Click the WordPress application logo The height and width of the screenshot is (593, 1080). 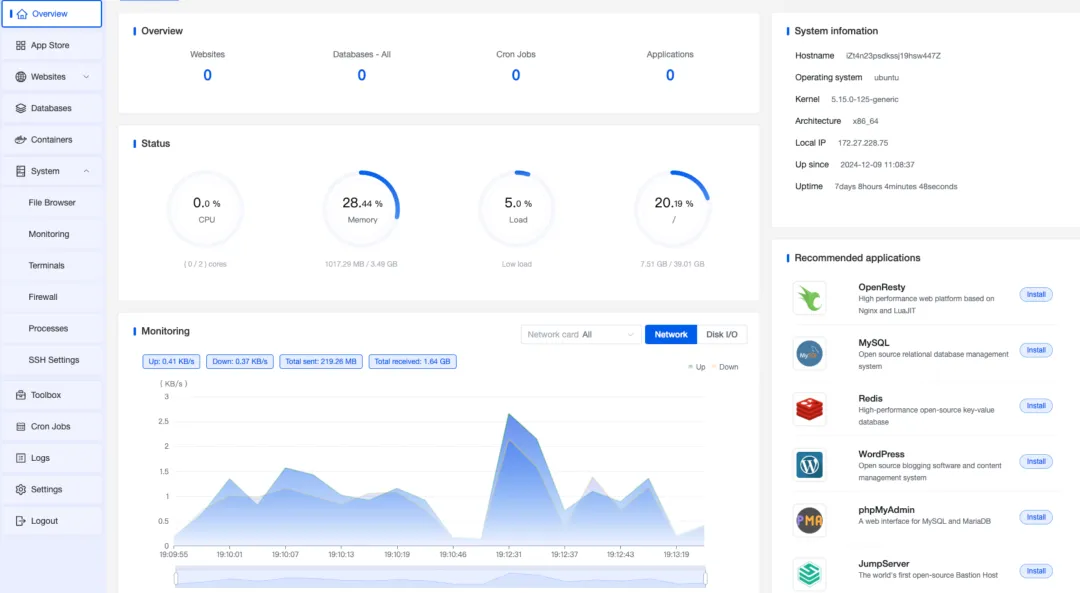click(809, 465)
